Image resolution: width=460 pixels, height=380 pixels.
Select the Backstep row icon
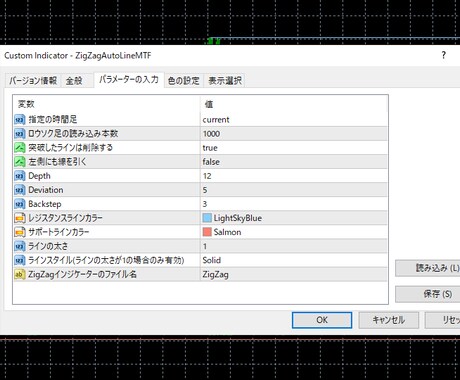pyautogui.click(x=20, y=204)
